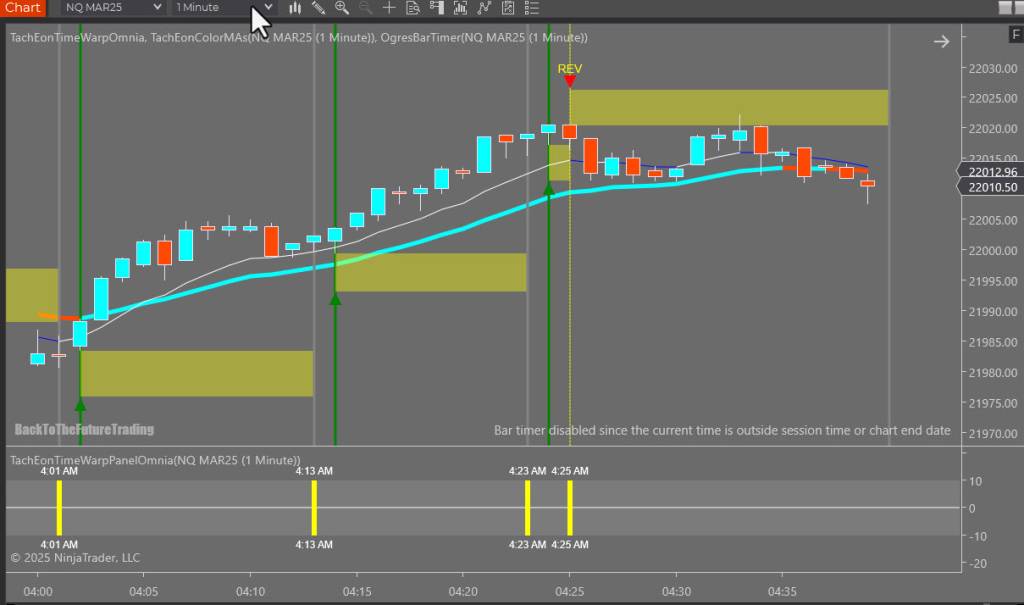The width and height of the screenshot is (1024, 605).
Task: Click the red REV marker arrow
Action: (569, 81)
